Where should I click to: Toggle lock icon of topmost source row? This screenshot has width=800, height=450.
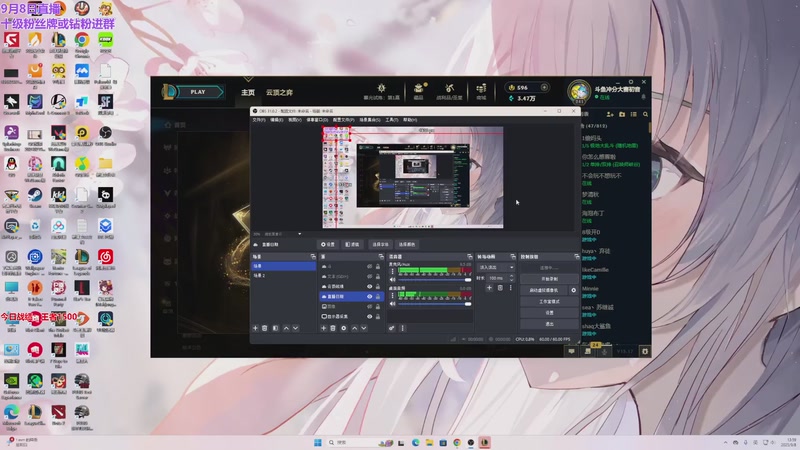point(378,266)
